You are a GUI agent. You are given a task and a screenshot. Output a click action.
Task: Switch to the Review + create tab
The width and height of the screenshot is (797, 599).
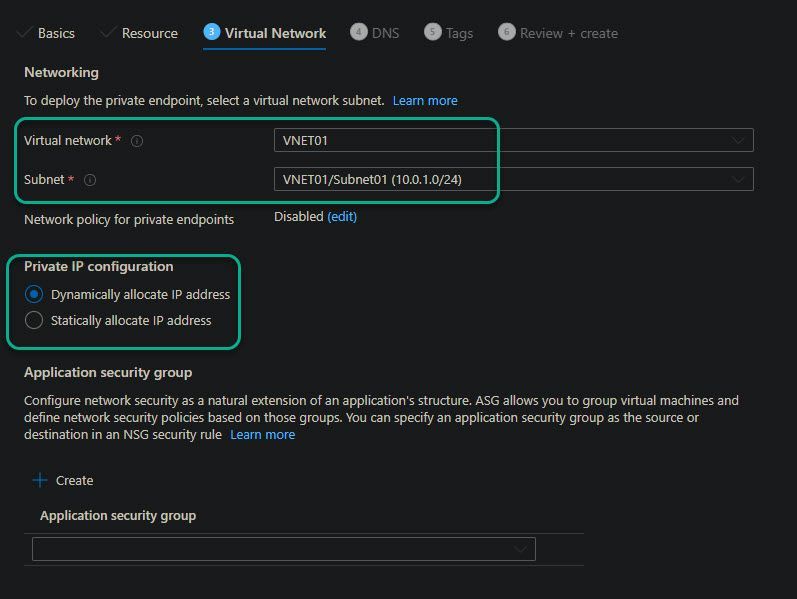(568, 33)
